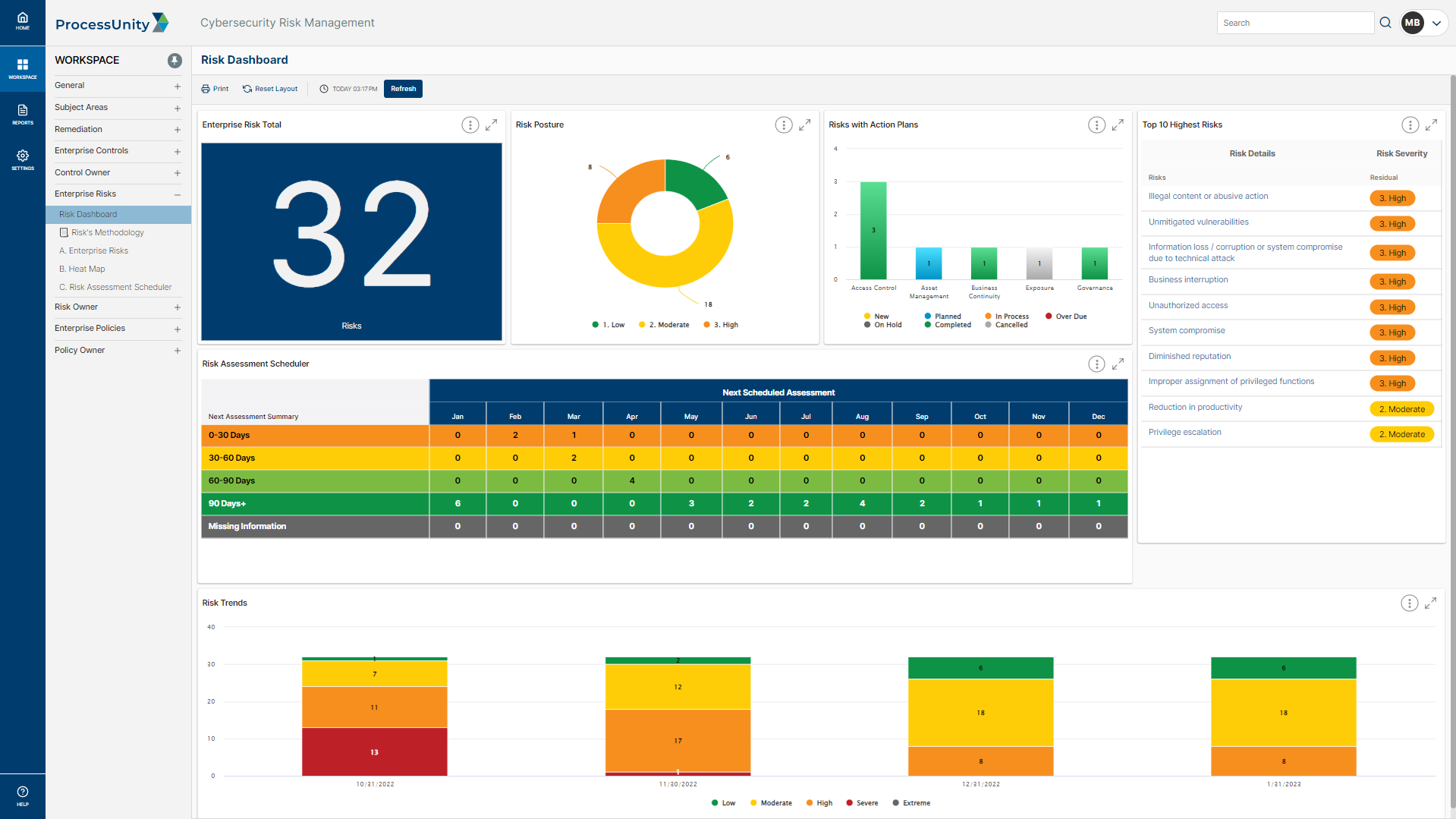Click the search magnifier icon
Image resolution: width=1456 pixels, height=819 pixels.
[1385, 23]
